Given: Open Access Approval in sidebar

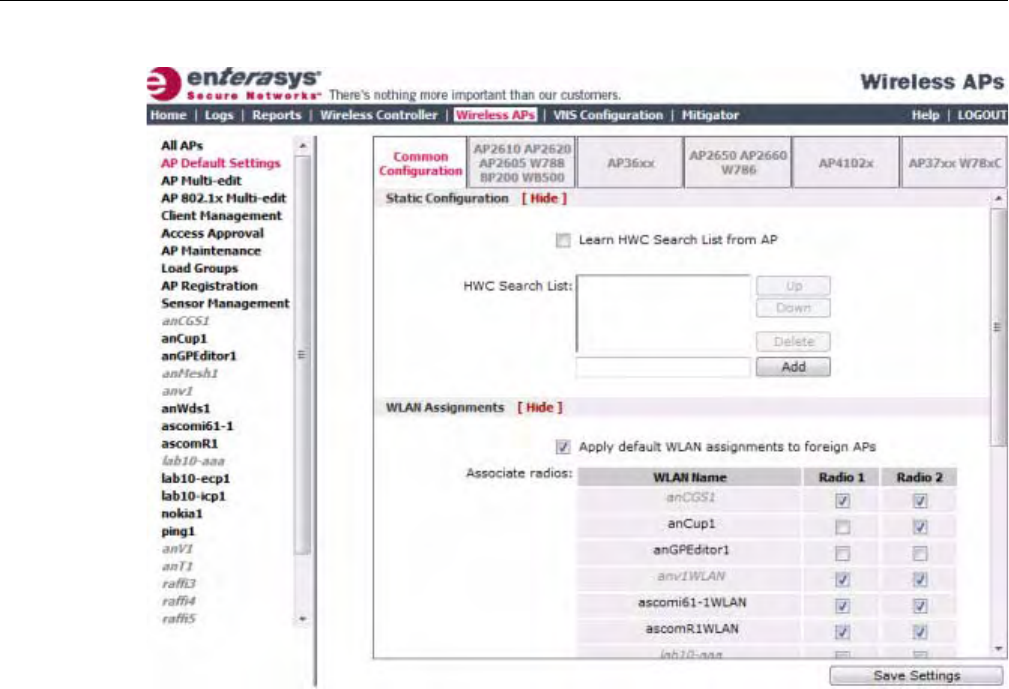Looking at the screenshot, I should 212,234.
